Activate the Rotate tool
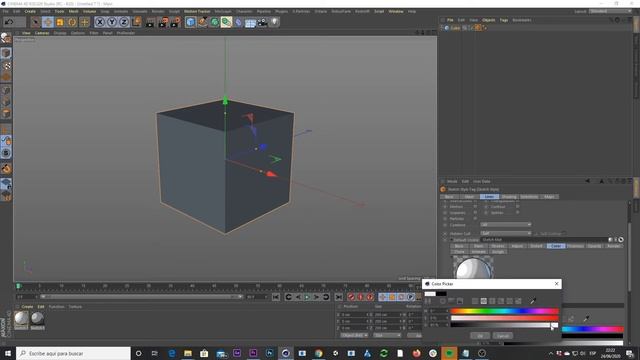Screen dimensions: 640x360 click(x=72, y=22)
